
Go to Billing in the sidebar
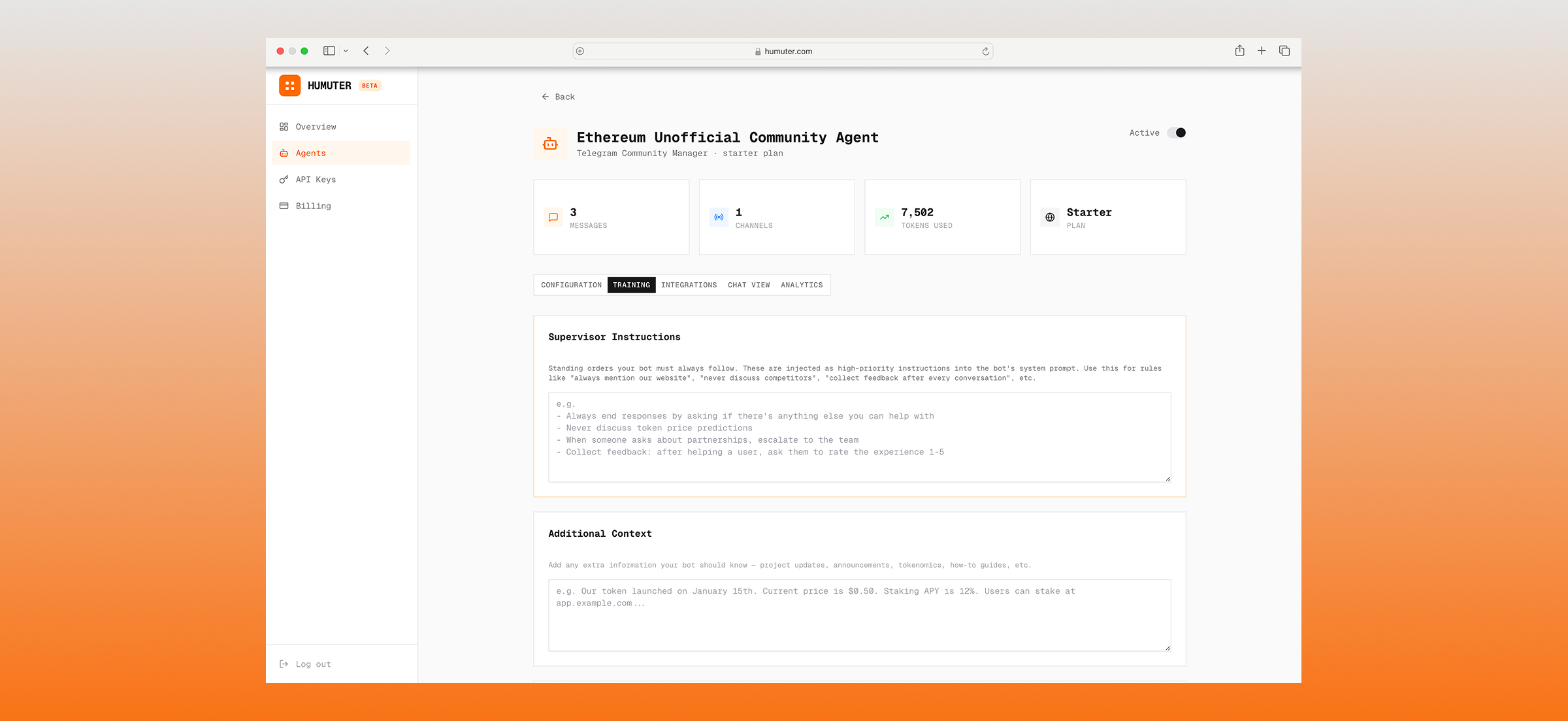pyautogui.click(x=313, y=206)
